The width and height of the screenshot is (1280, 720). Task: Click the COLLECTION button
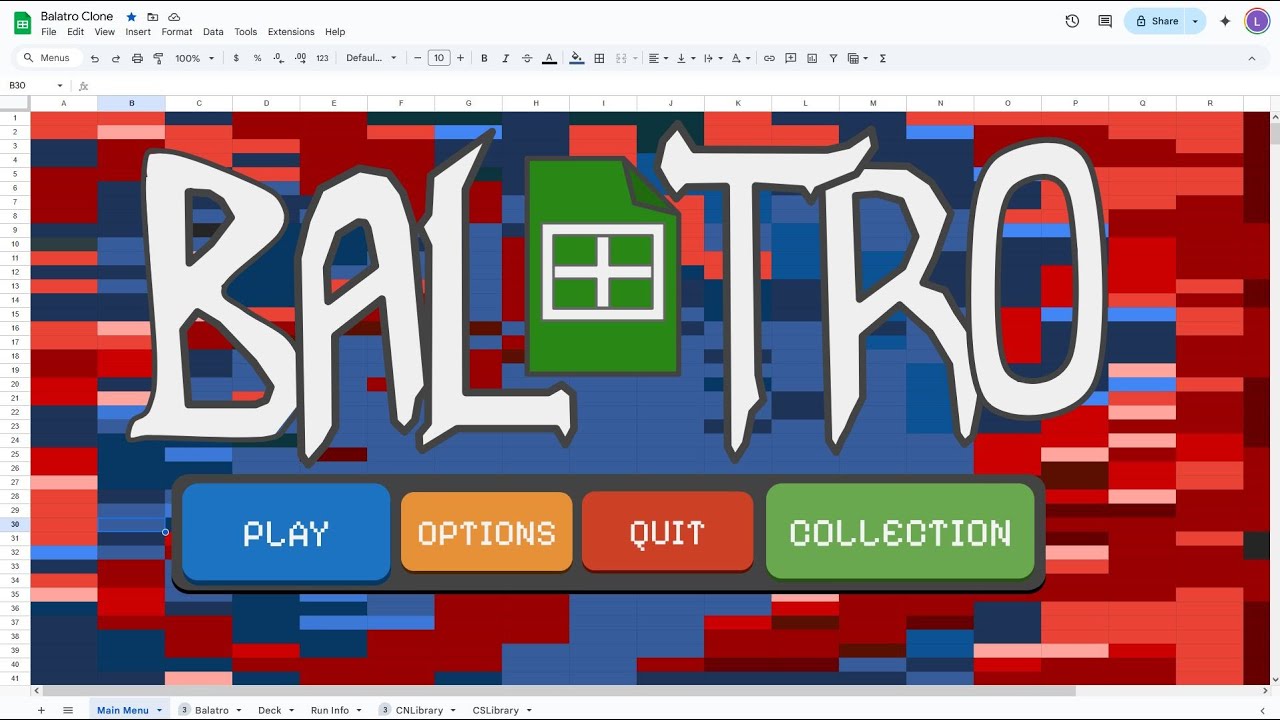pos(900,532)
